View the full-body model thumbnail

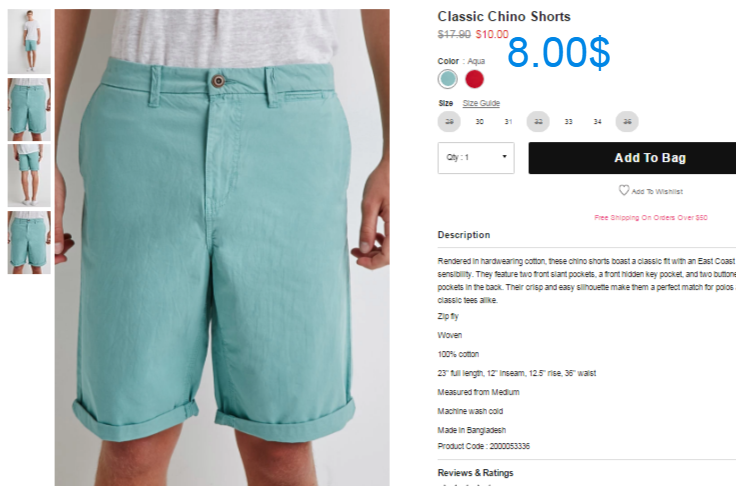(29, 41)
